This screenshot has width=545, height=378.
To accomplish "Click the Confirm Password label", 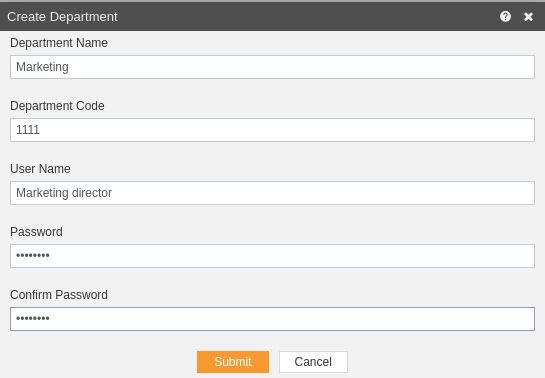I will tap(59, 295).
